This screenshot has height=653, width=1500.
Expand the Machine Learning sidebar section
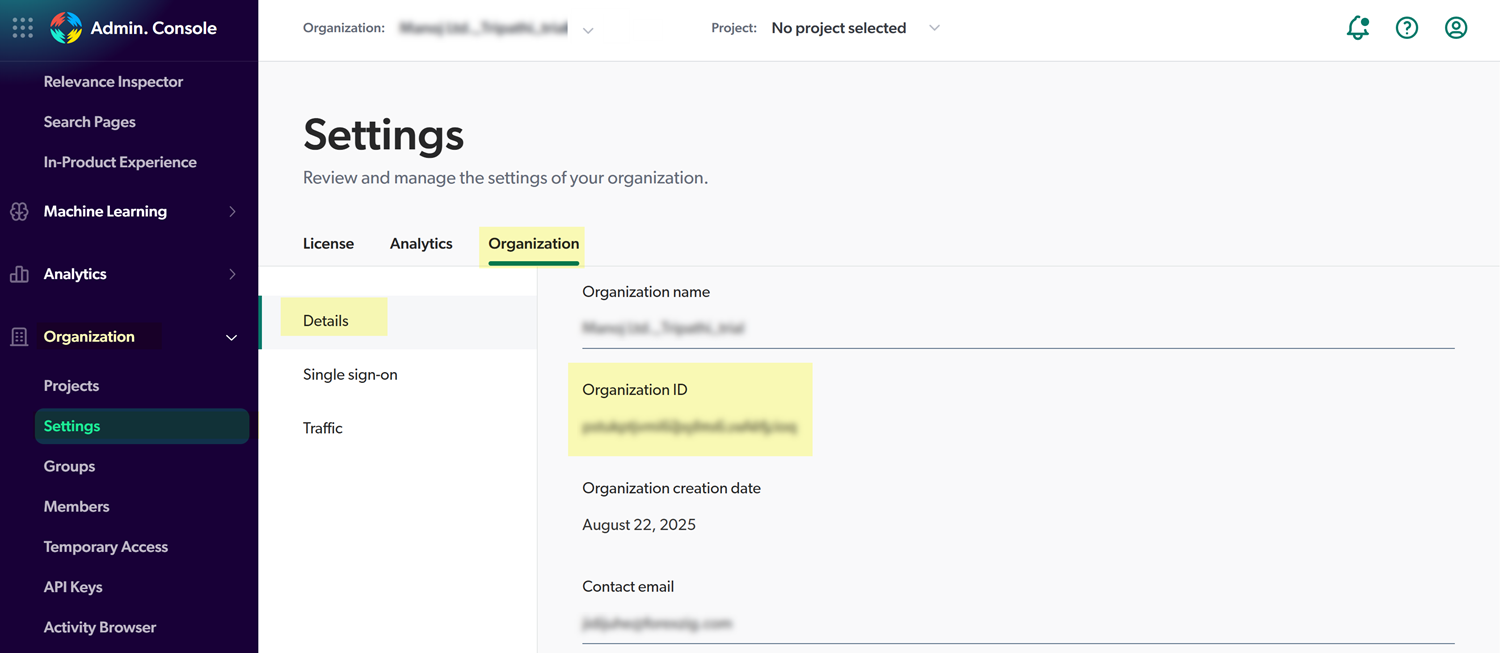tap(232, 212)
